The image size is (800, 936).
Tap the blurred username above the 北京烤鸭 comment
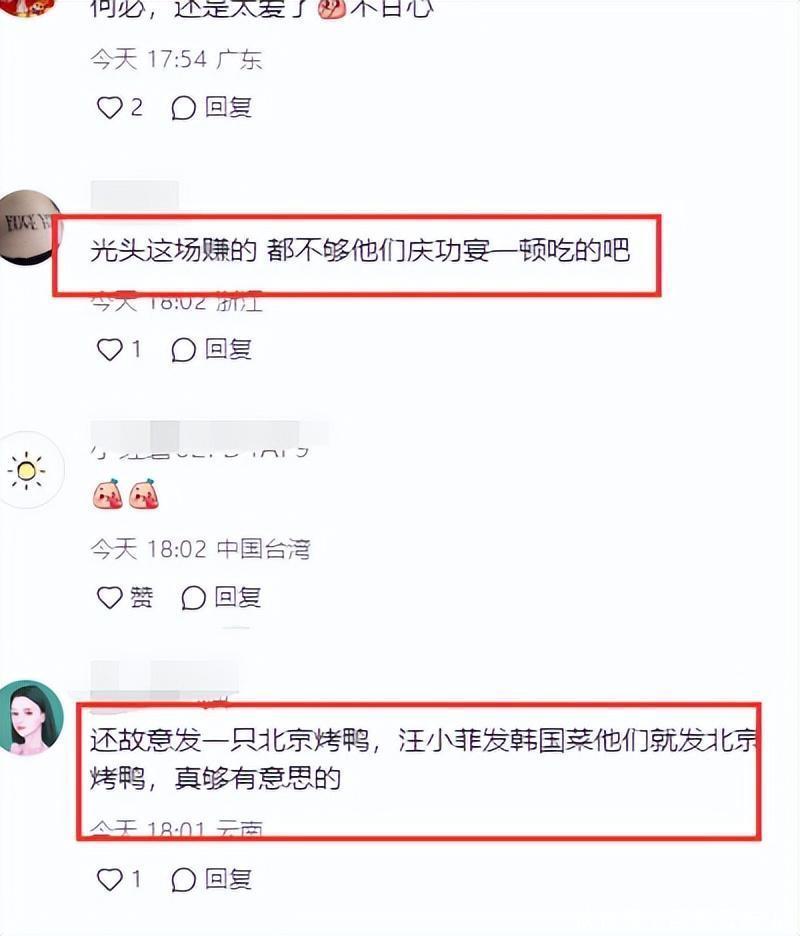click(164, 682)
